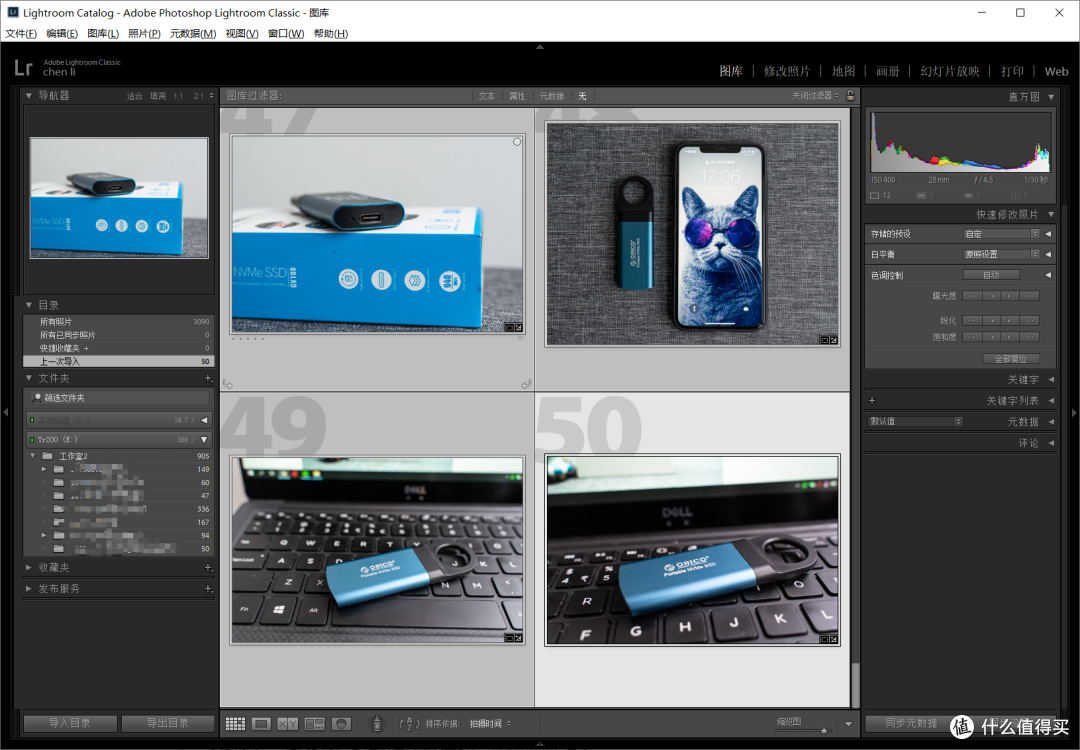Toggle A-Z sort direction icon
The height and width of the screenshot is (750, 1080).
(409, 723)
